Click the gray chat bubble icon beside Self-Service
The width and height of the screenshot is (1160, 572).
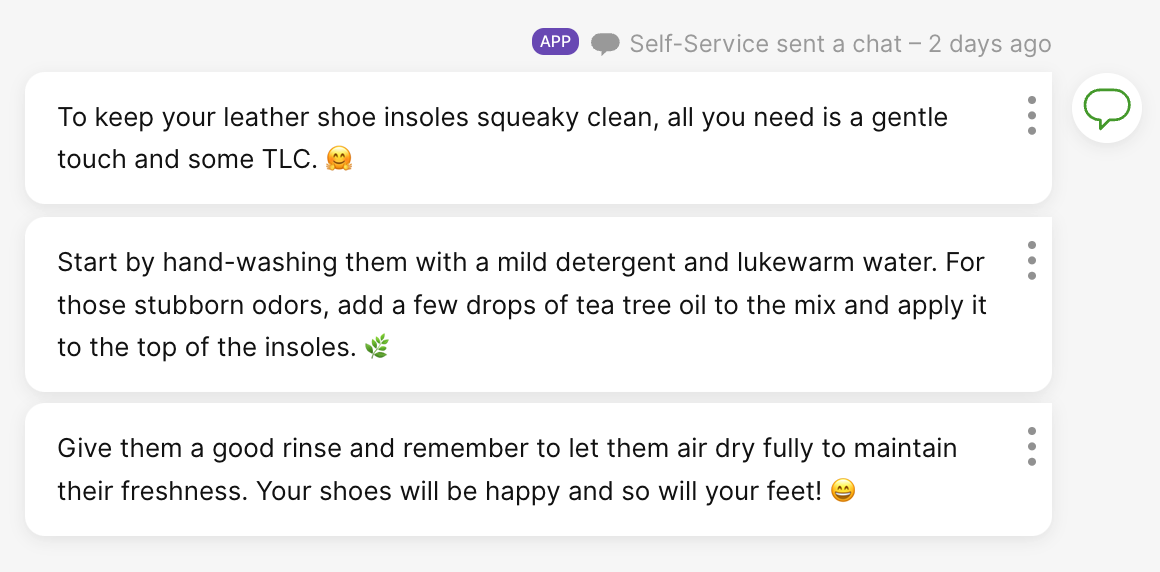click(x=604, y=44)
